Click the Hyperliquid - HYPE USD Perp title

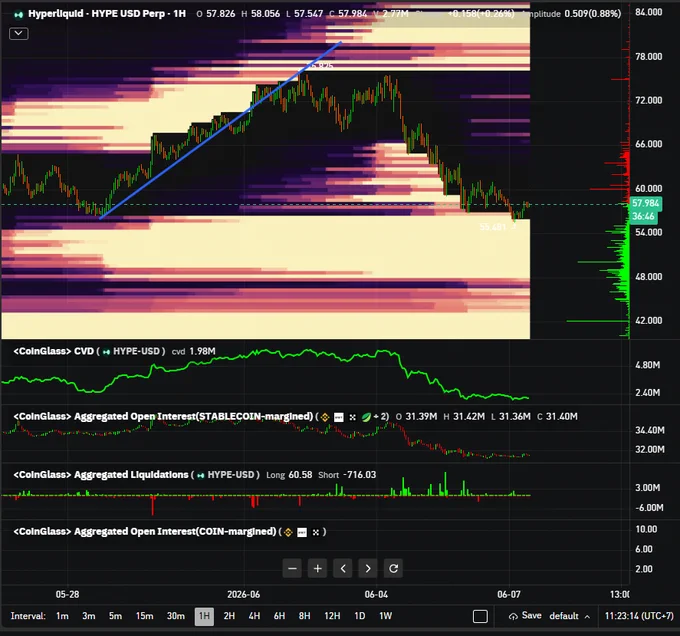click(x=107, y=14)
